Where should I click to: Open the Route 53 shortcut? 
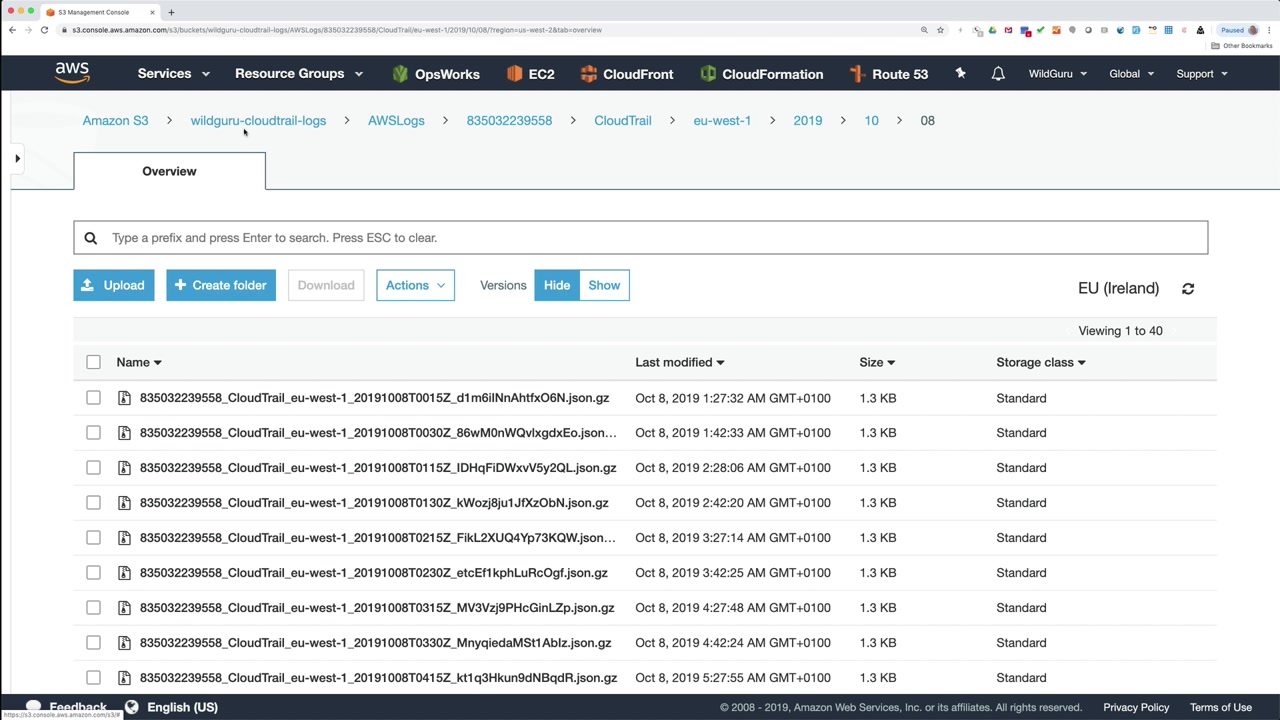[888, 74]
